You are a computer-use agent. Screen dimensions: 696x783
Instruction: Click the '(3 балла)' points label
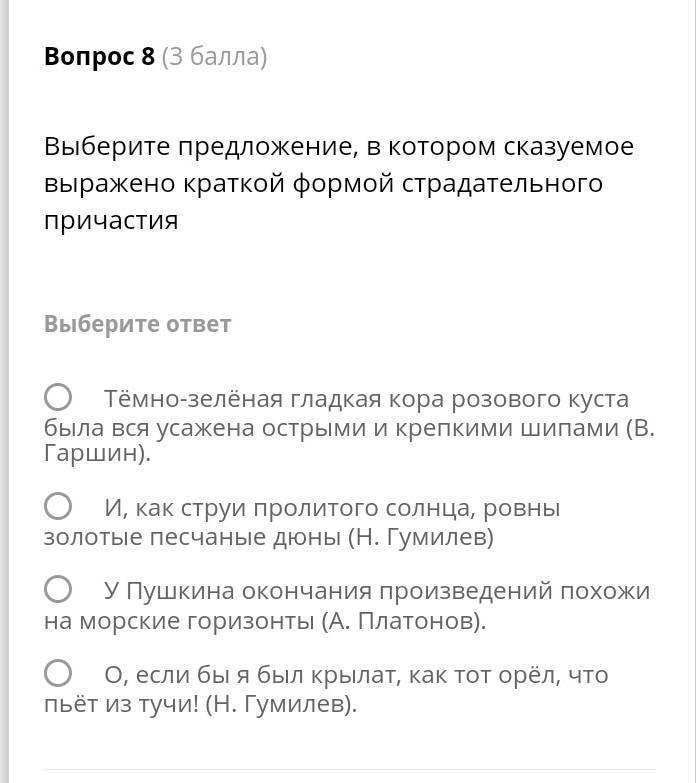(x=214, y=57)
